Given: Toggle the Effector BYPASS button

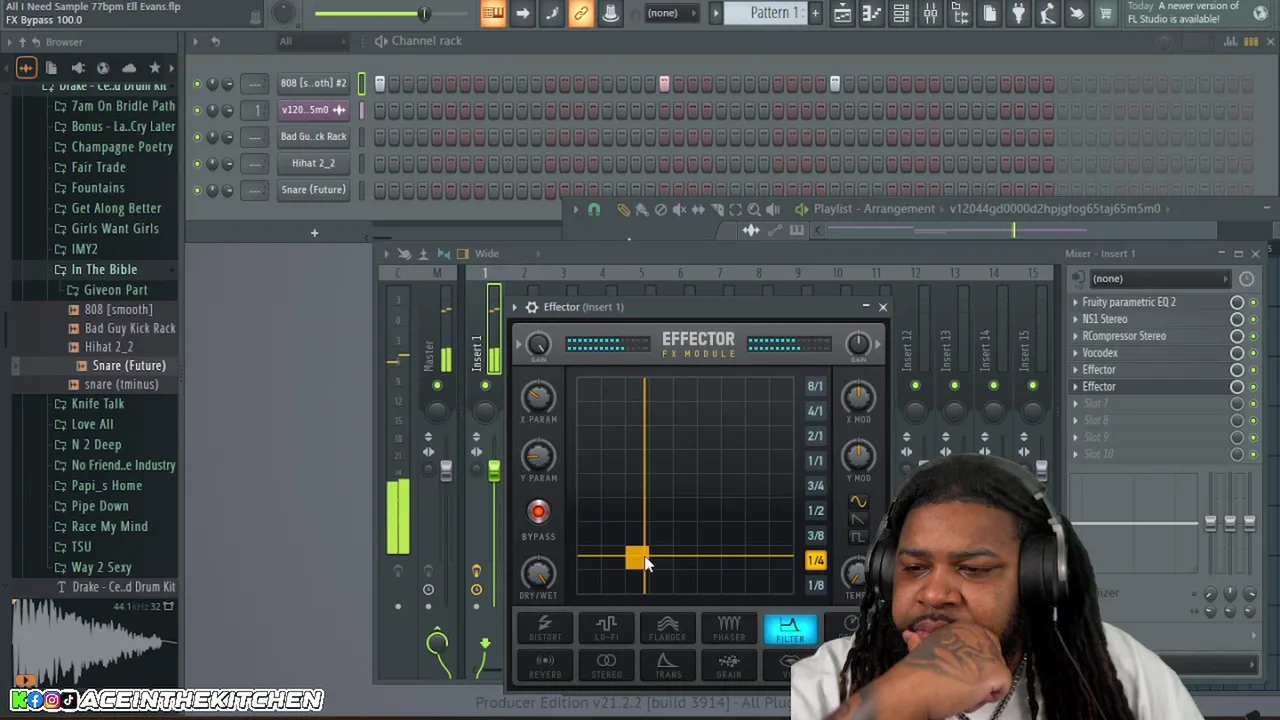Looking at the screenshot, I should coord(538,512).
